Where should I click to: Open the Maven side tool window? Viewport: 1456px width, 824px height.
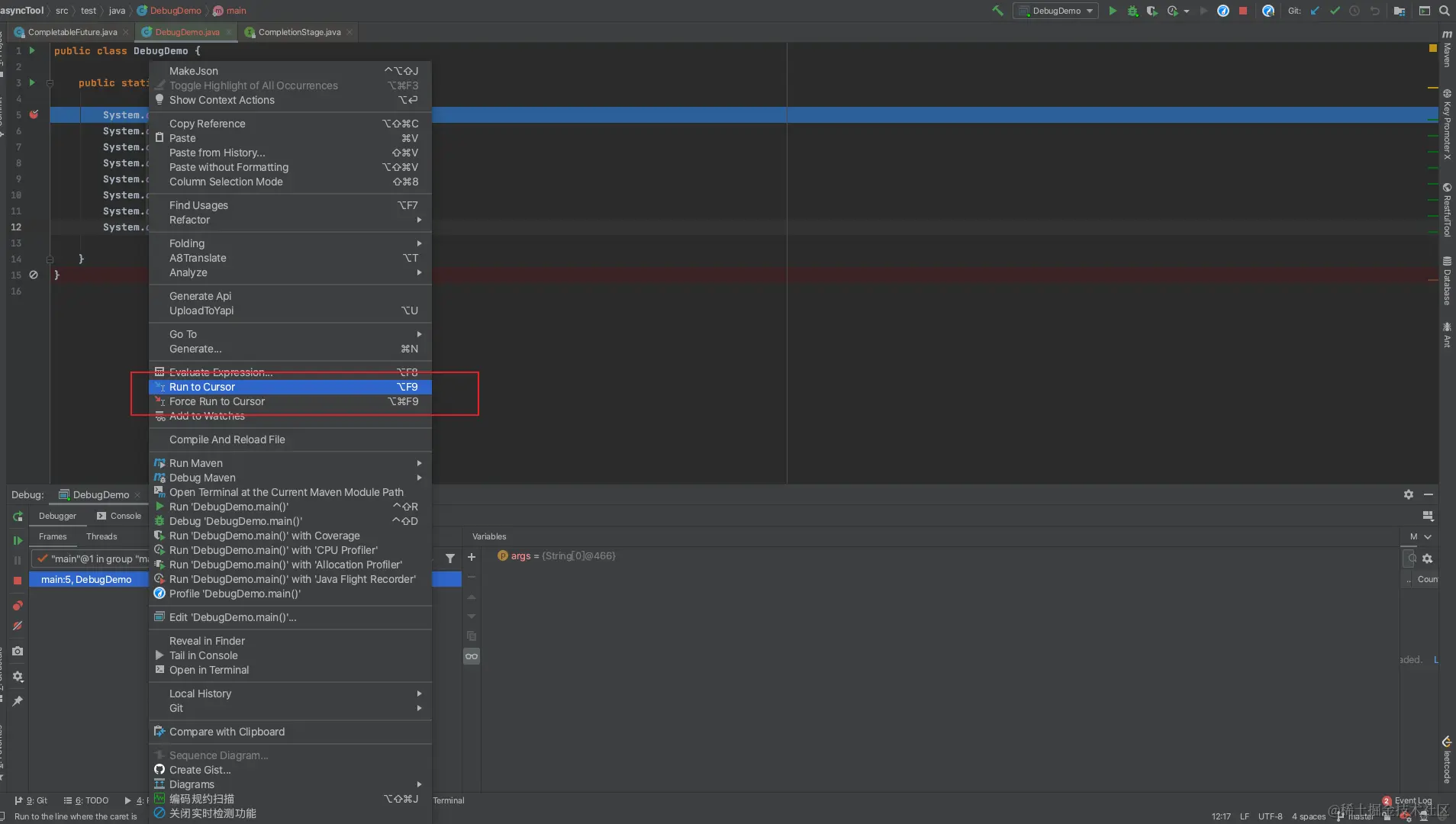pyautogui.click(x=1447, y=50)
